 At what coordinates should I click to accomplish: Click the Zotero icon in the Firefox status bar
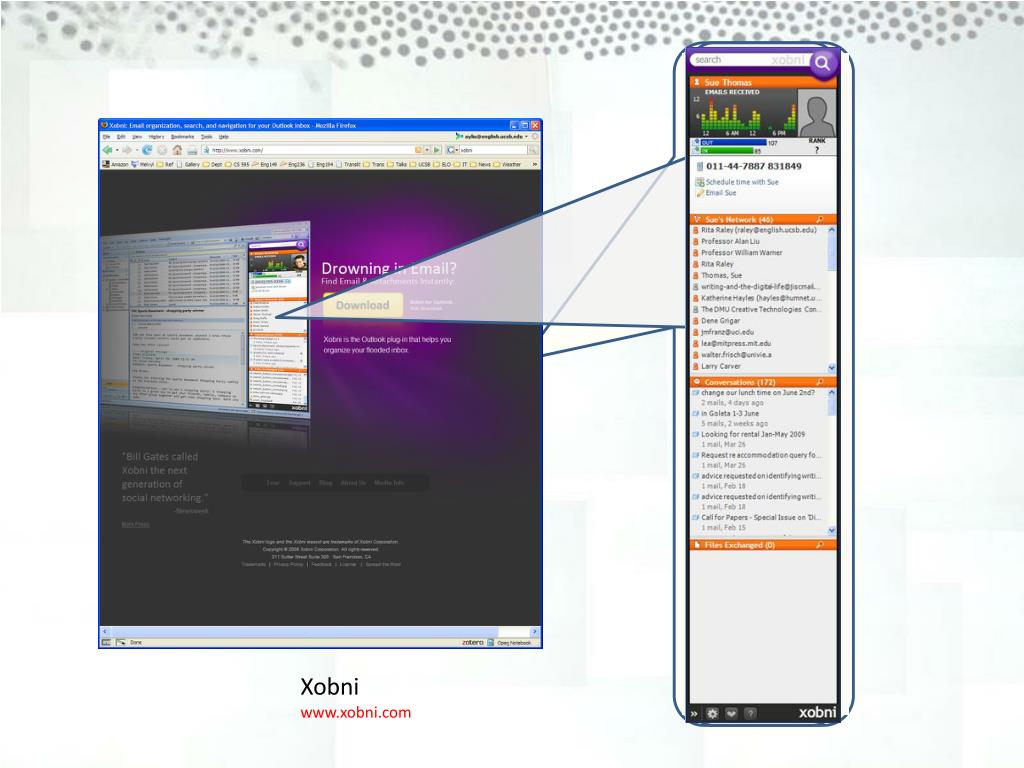pyautogui.click(x=473, y=643)
